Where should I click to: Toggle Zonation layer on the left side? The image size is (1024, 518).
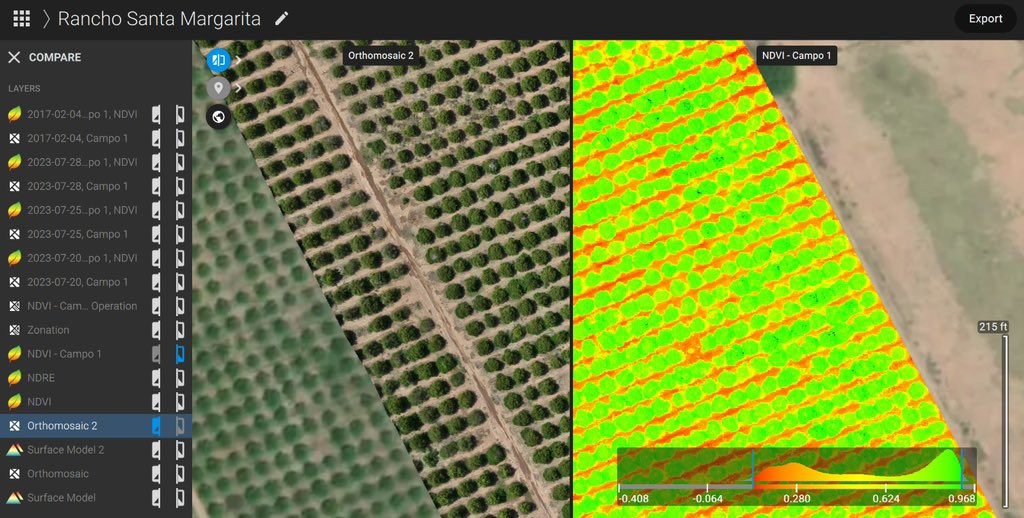(156, 330)
